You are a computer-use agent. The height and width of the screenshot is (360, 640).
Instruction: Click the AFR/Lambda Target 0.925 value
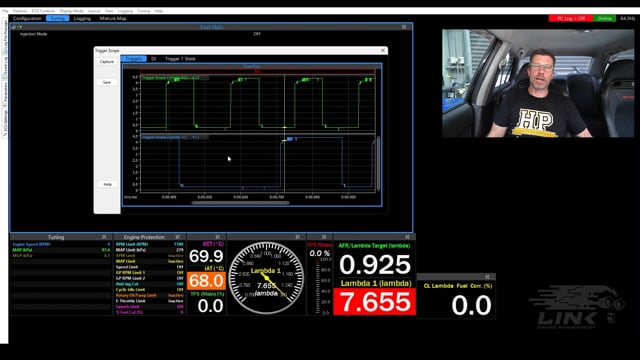(375, 264)
